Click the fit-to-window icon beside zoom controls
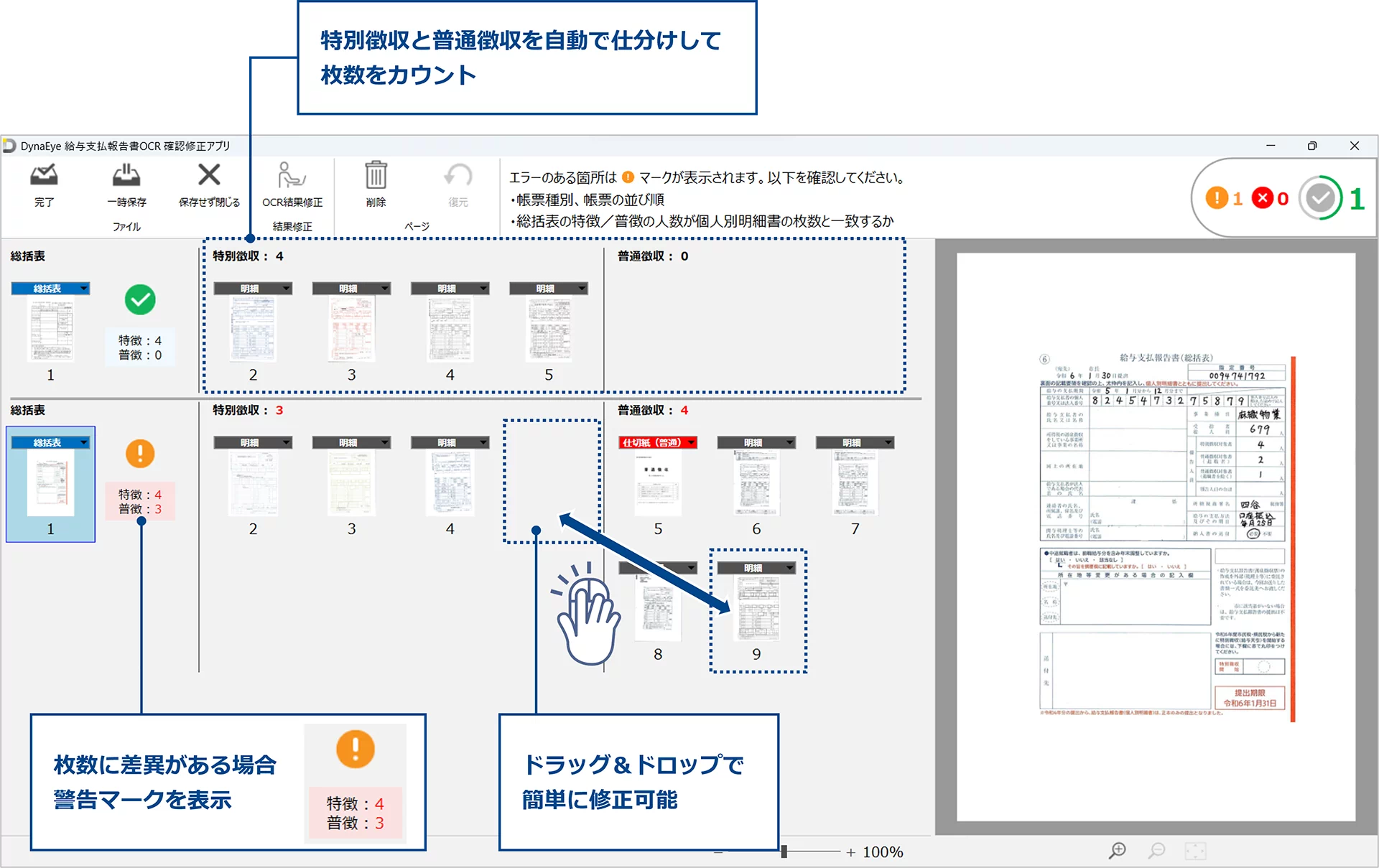This screenshot has height=868, width=1379. click(1197, 850)
